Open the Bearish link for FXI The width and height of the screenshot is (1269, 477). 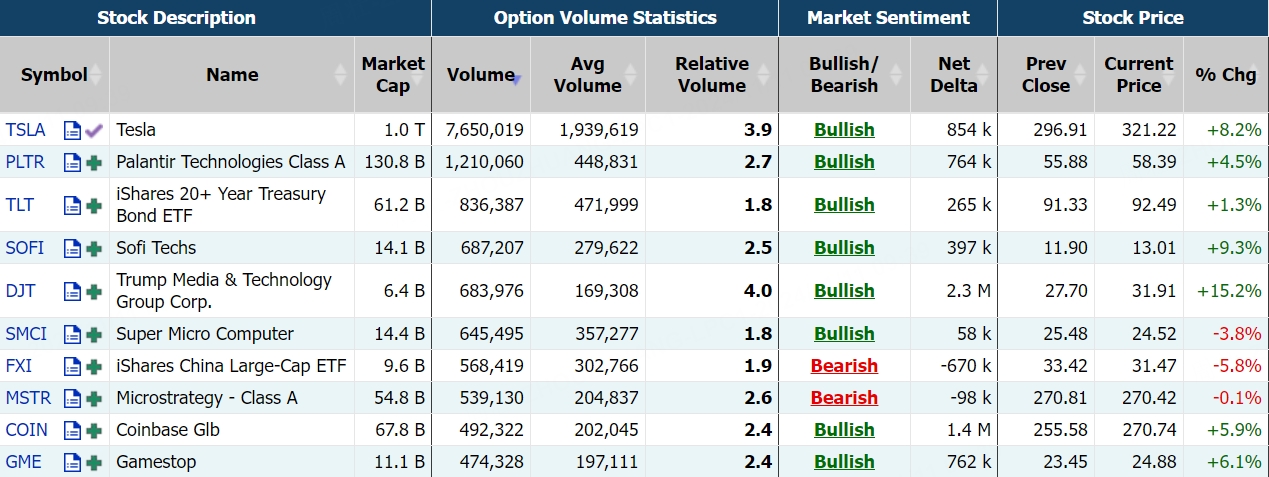pyautogui.click(x=844, y=366)
